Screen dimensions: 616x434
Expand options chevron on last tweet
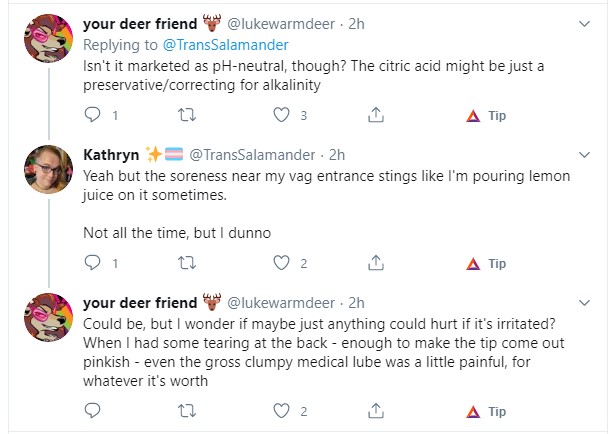(585, 303)
